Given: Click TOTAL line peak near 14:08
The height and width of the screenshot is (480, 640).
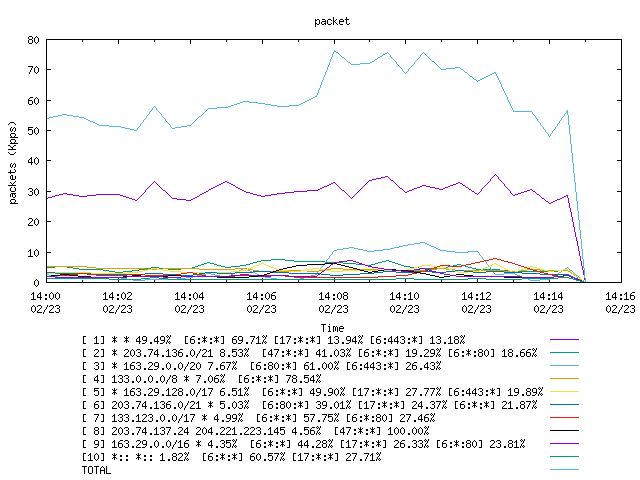Looking at the screenshot, I should pos(334,51).
